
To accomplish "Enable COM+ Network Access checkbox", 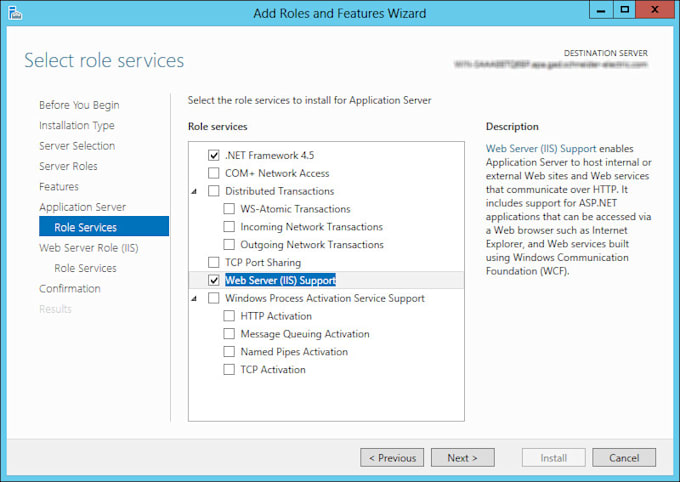I will [x=213, y=173].
